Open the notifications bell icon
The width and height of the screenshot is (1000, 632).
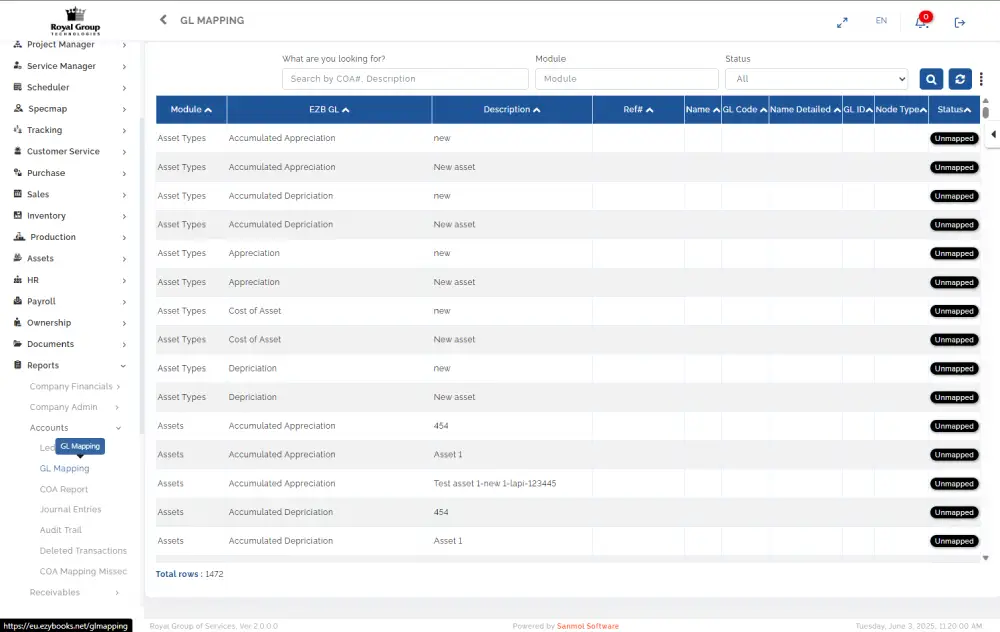[x=921, y=21]
